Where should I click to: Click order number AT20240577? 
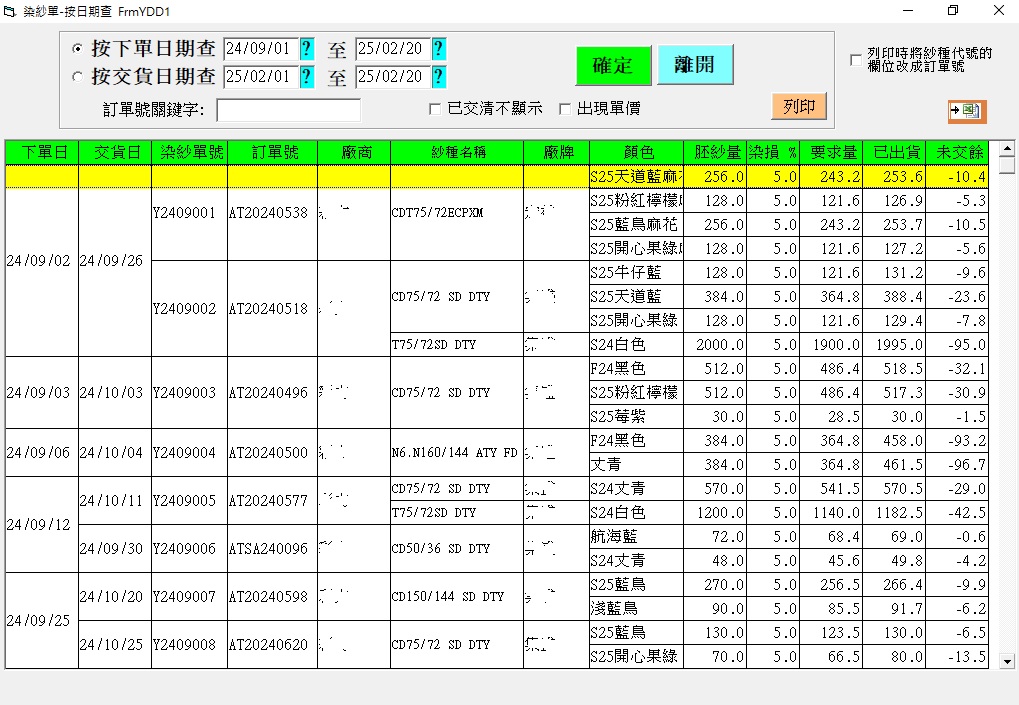(x=273, y=500)
